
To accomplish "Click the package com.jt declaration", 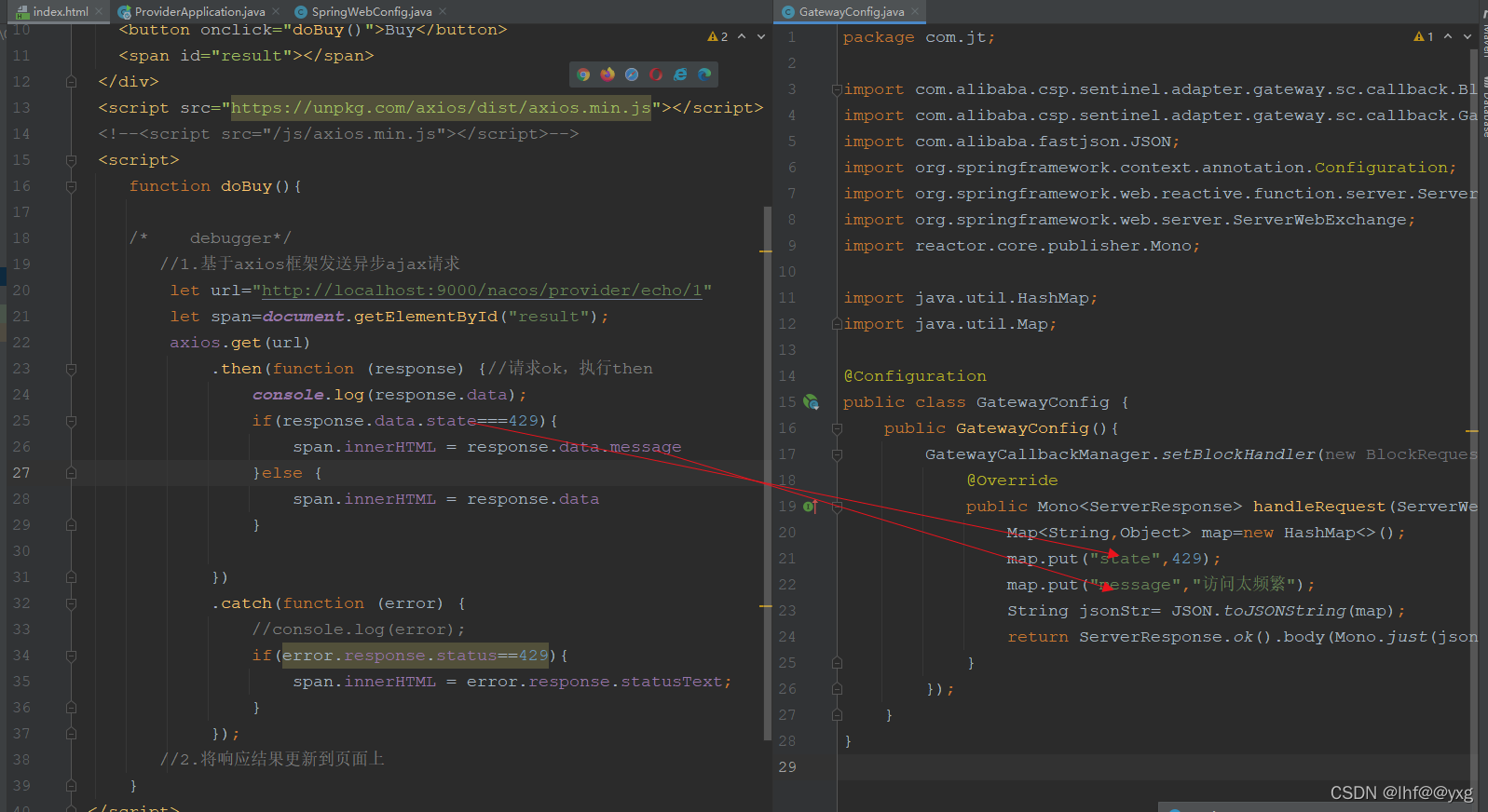I will [x=919, y=37].
